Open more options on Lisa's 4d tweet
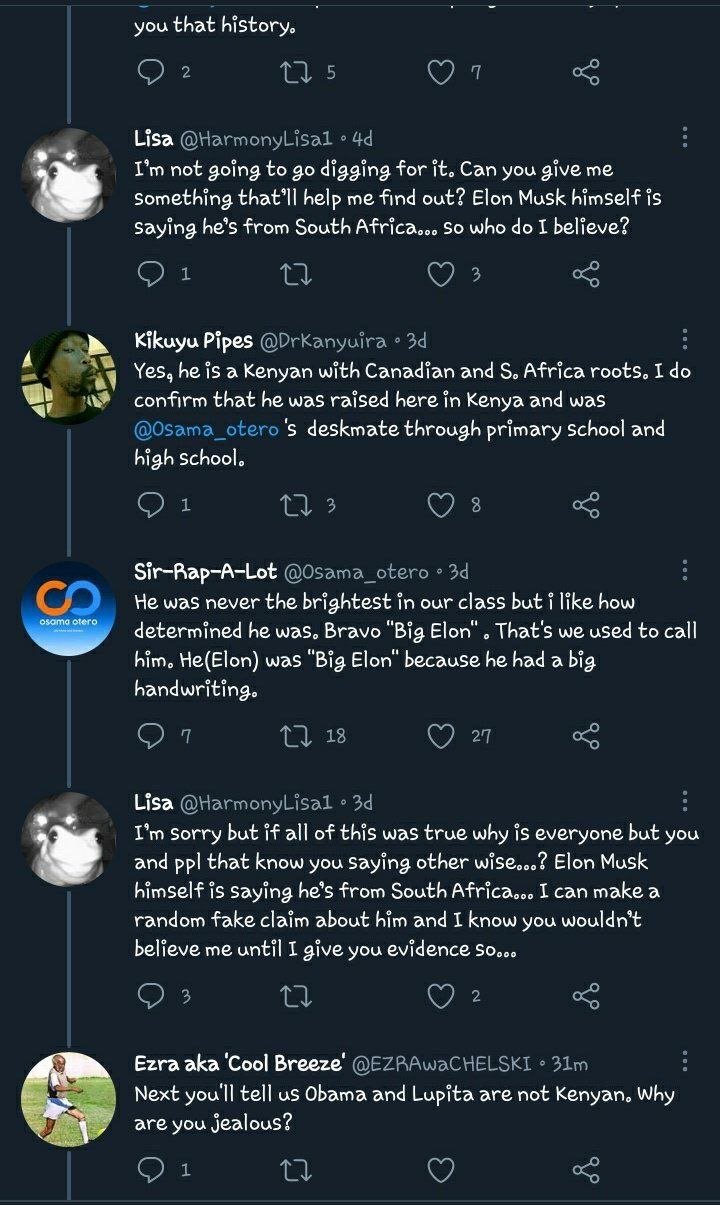720x1205 pixels. (x=685, y=139)
